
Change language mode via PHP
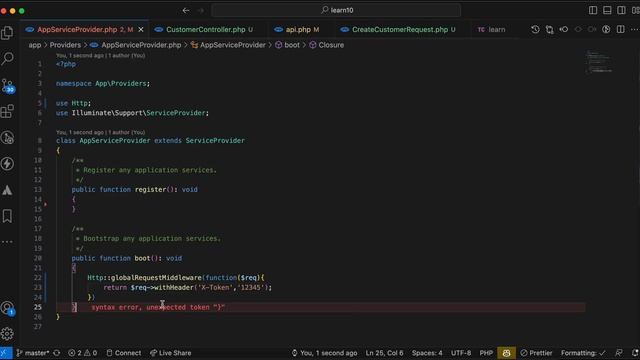click(x=486, y=353)
